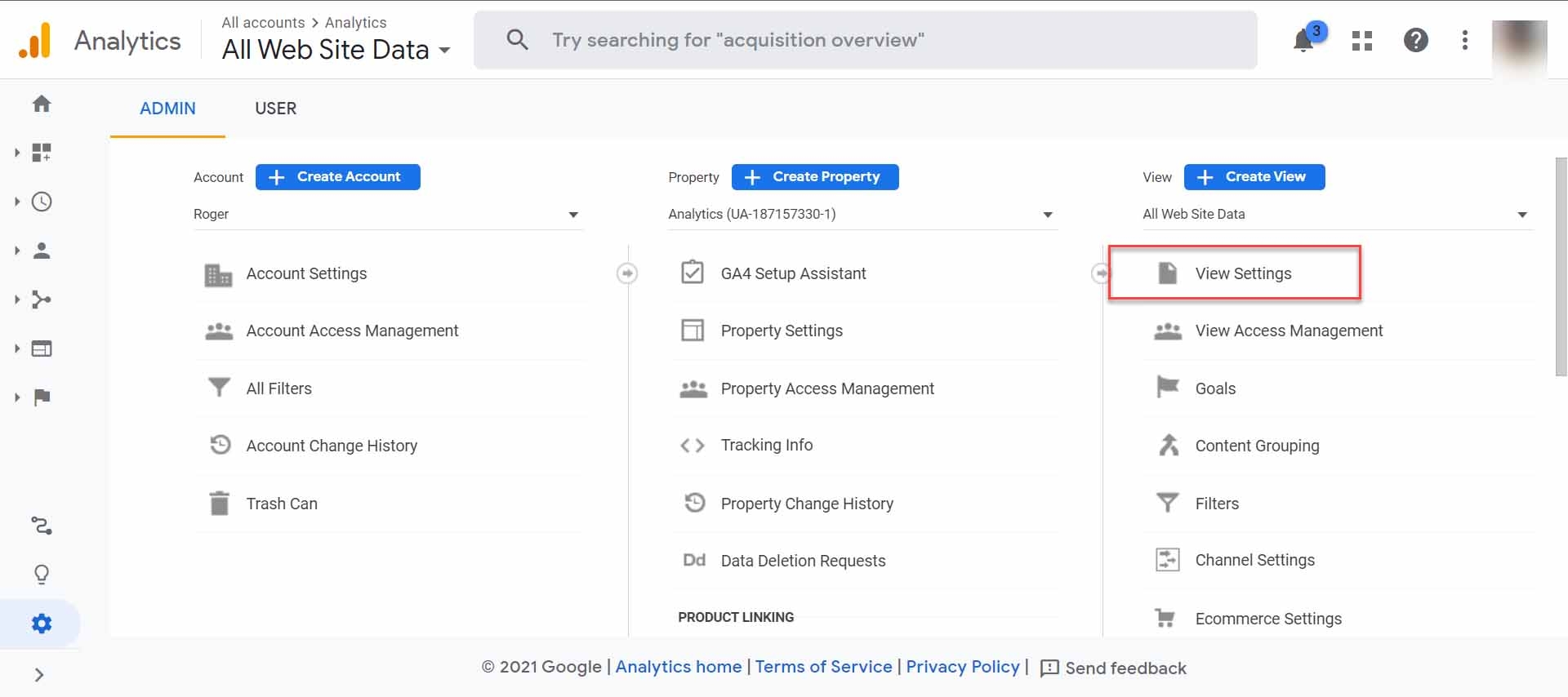The image size is (1568, 697).
Task: Open the Google apps grid icon
Action: point(1361,40)
